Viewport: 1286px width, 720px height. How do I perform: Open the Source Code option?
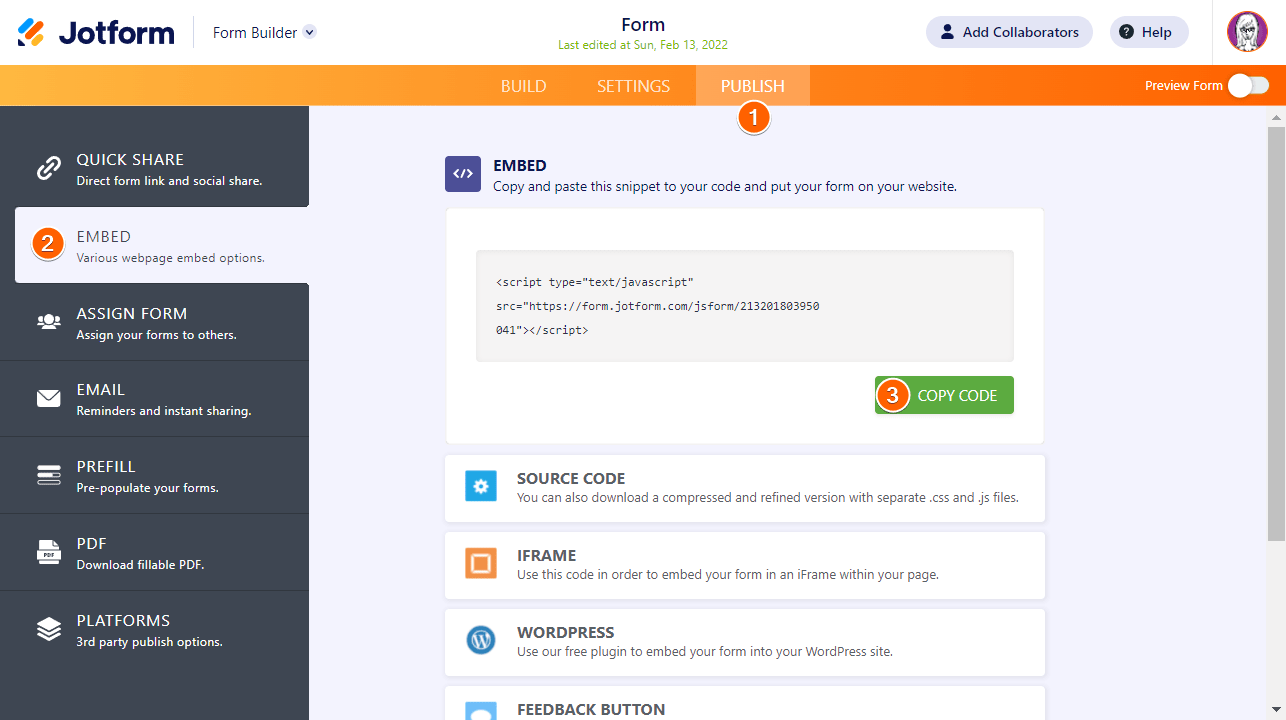745,488
